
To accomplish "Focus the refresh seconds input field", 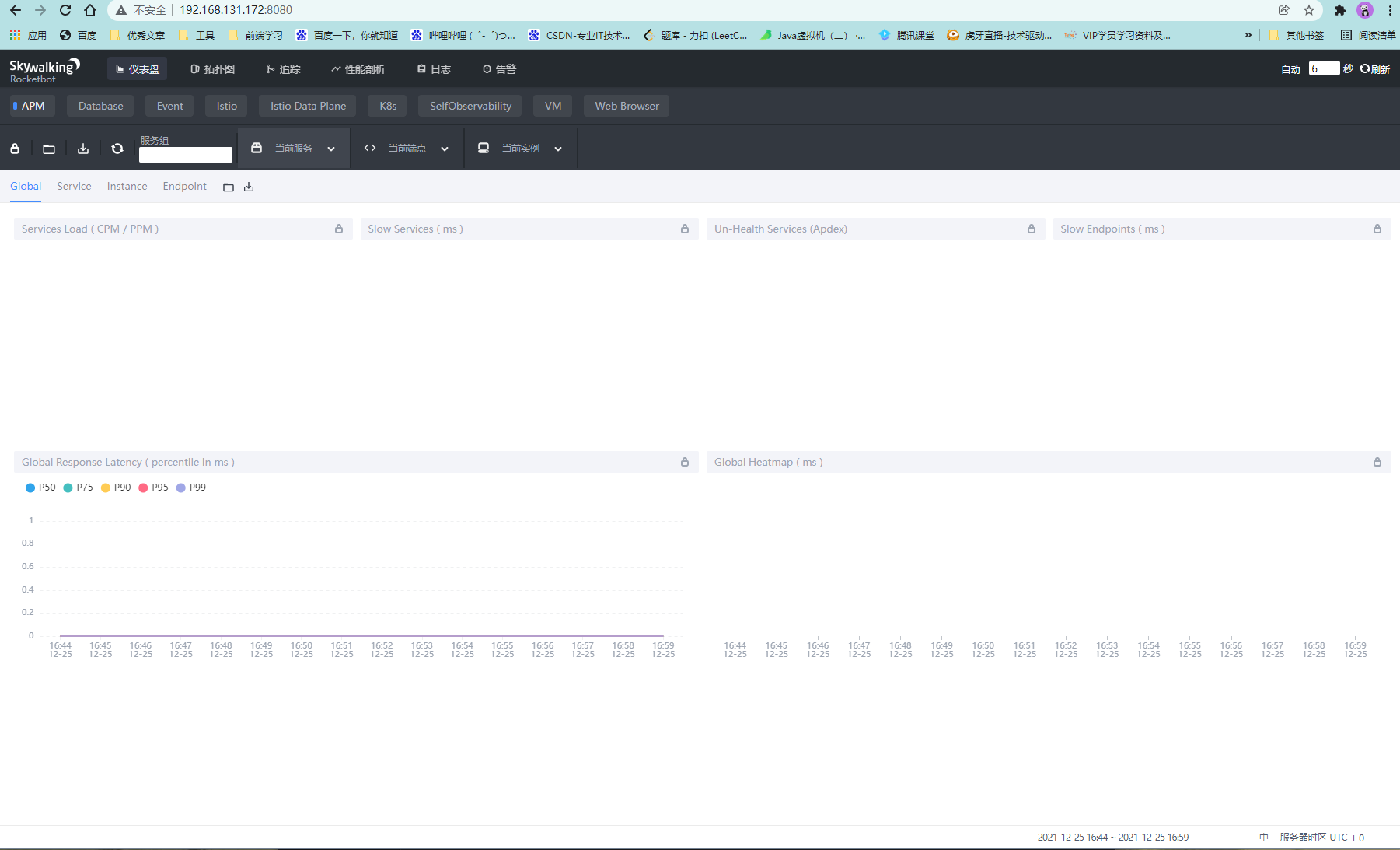I will click(1324, 68).
